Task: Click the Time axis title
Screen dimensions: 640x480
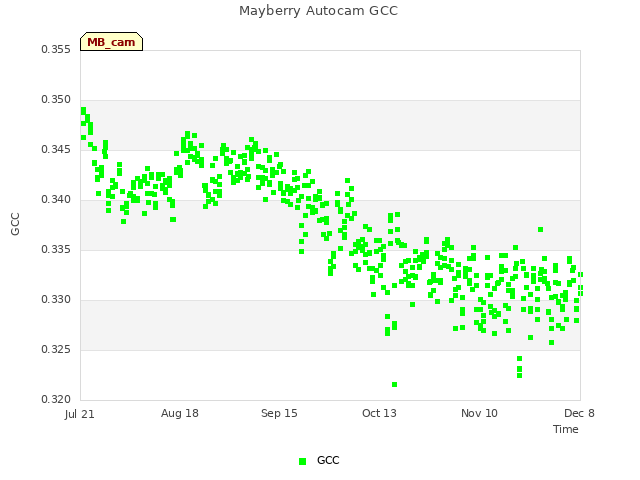Action: click(x=566, y=429)
